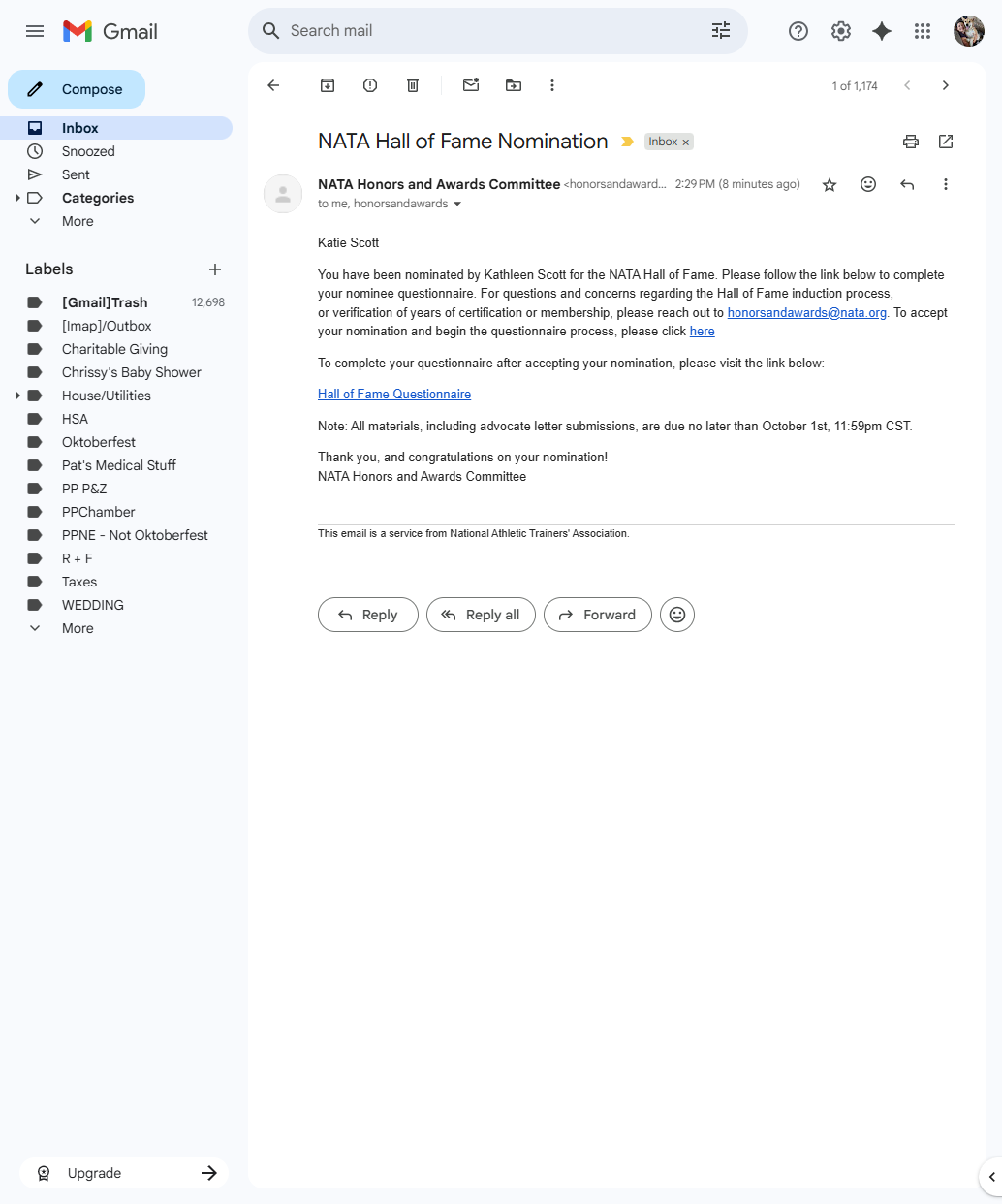Open Google apps grid
Viewport: 1002px width, 1204px height.
[x=923, y=31]
